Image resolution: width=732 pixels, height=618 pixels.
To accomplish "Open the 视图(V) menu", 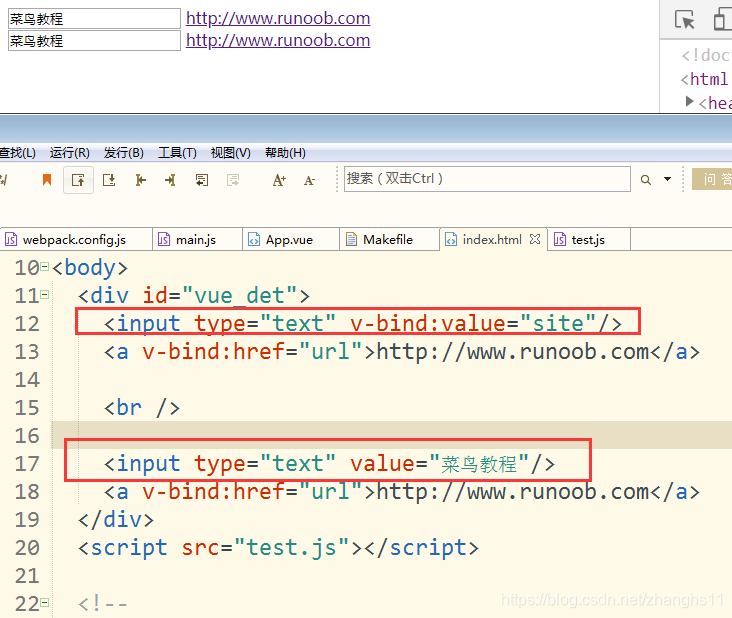I will point(231,153).
